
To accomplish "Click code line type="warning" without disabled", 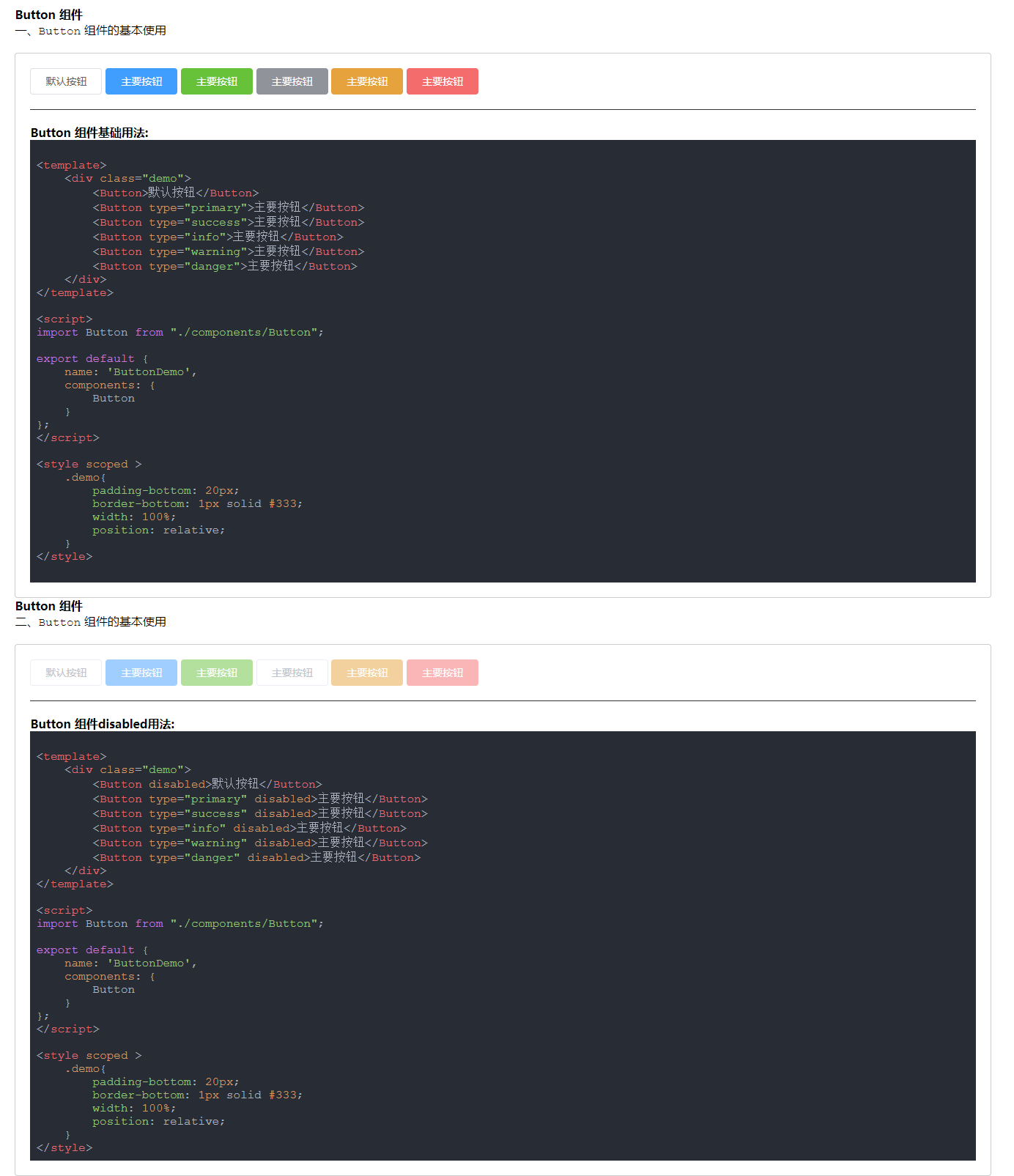I will (229, 251).
